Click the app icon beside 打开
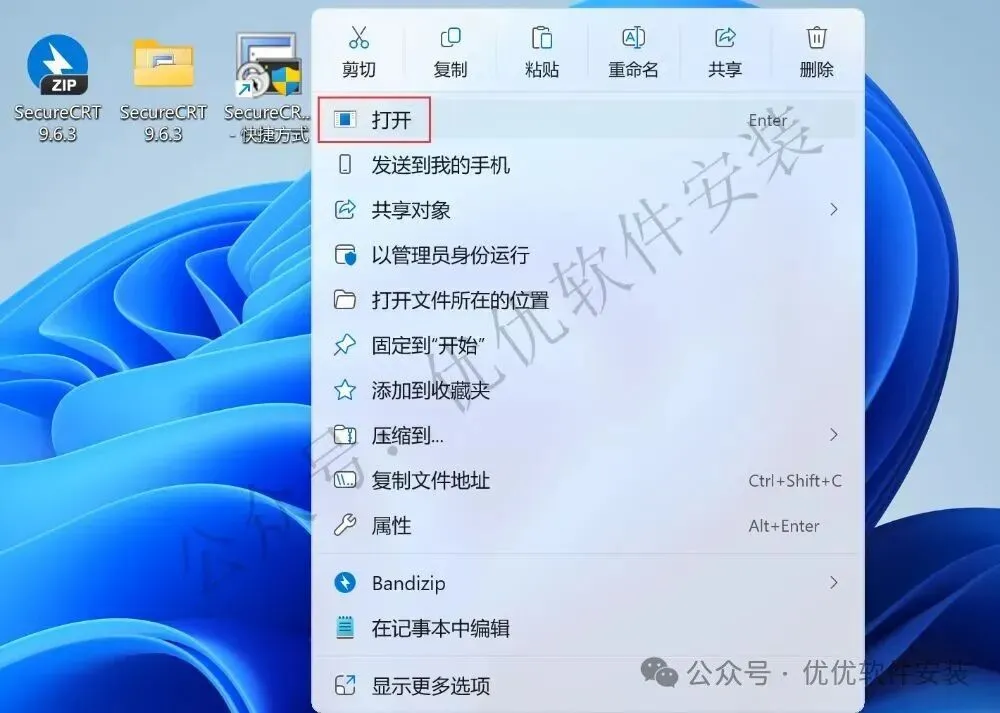The height and width of the screenshot is (713, 1000). (x=345, y=119)
